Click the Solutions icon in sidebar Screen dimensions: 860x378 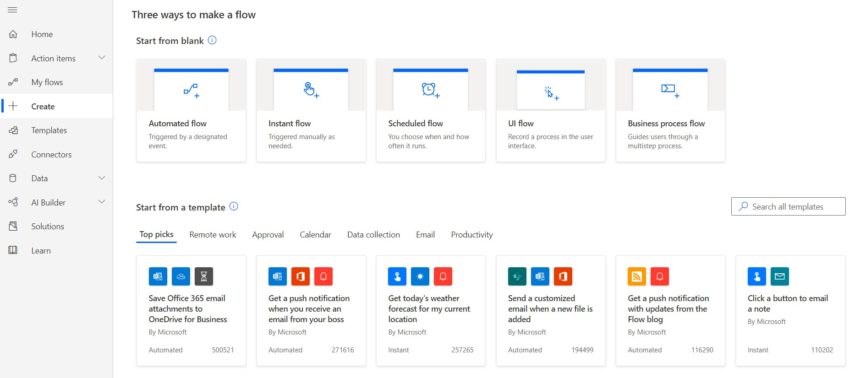tap(13, 226)
